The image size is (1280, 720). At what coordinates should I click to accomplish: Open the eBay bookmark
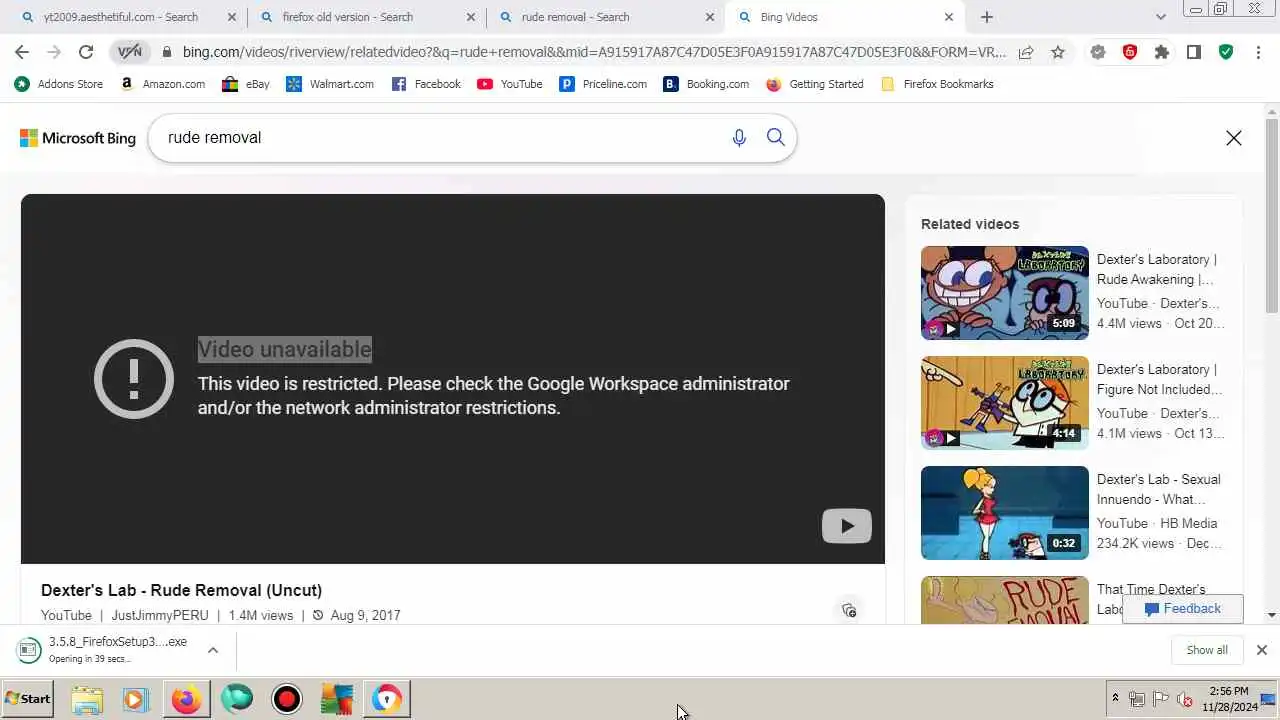pos(246,84)
